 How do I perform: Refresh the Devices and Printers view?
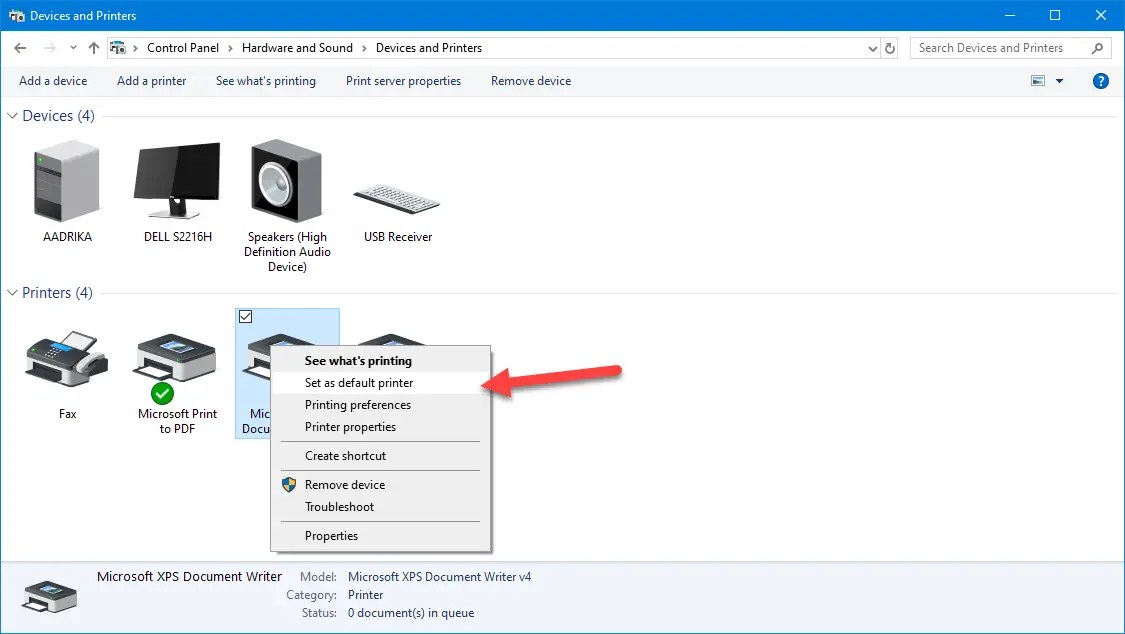[x=890, y=47]
